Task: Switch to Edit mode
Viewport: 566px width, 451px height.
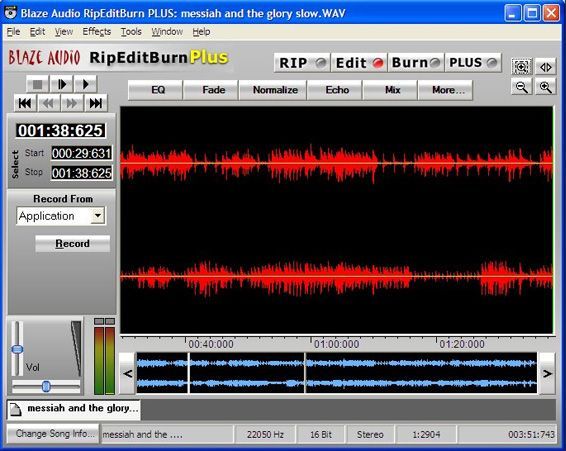Action: pyautogui.click(x=359, y=63)
